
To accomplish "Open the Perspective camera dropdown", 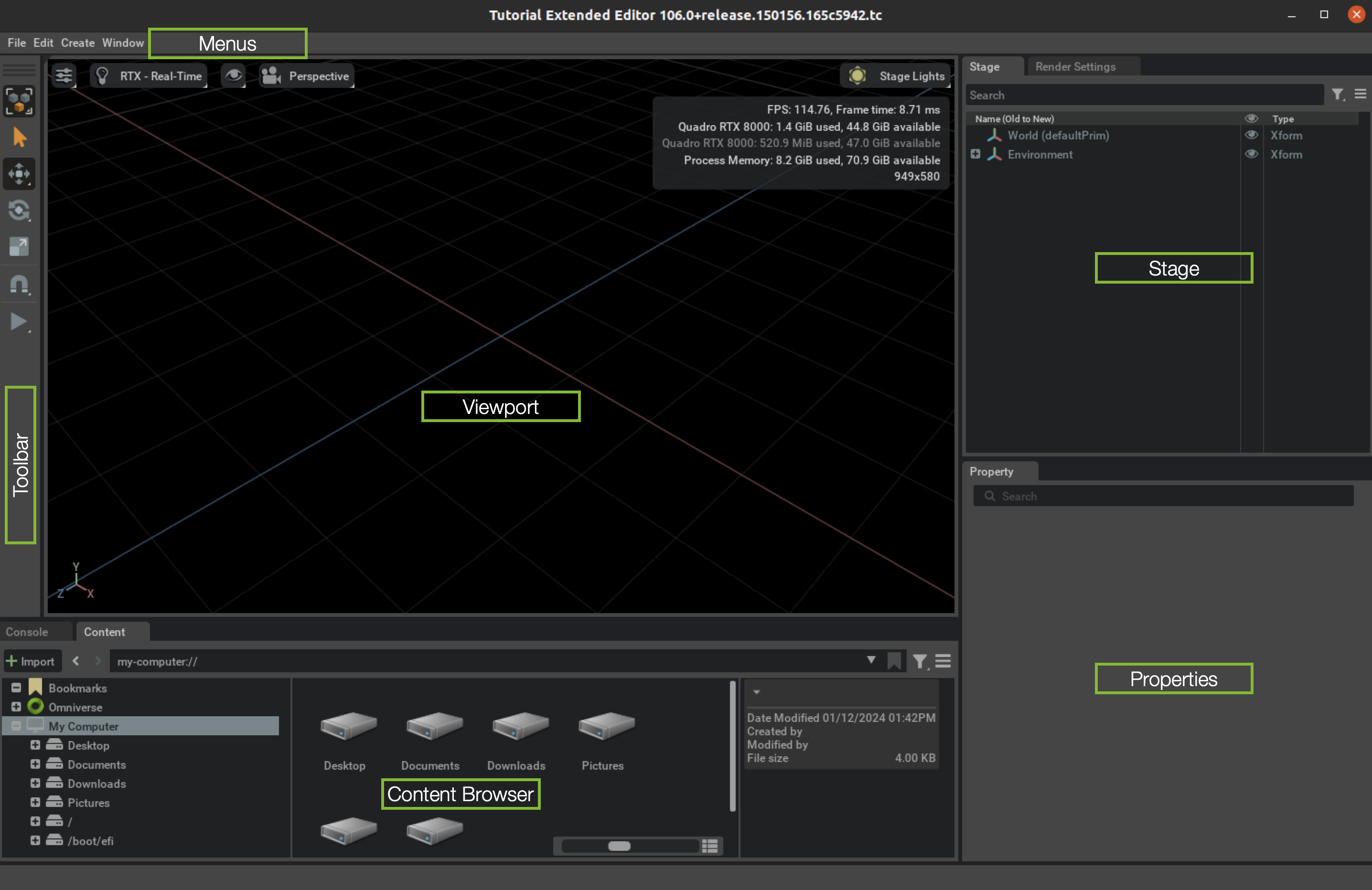I will (x=306, y=75).
